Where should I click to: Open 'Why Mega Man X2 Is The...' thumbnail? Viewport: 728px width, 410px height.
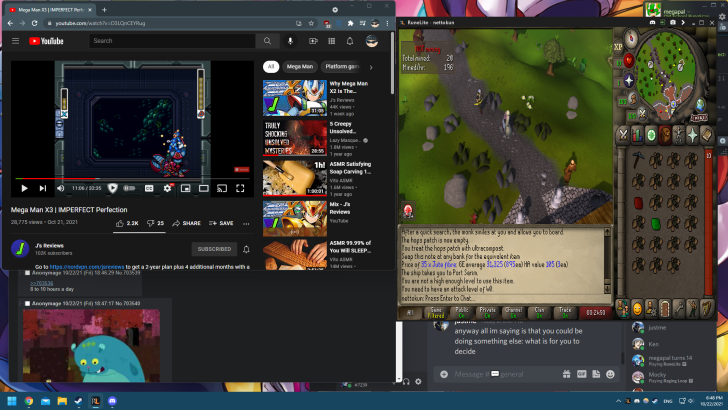[x=295, y=98]
